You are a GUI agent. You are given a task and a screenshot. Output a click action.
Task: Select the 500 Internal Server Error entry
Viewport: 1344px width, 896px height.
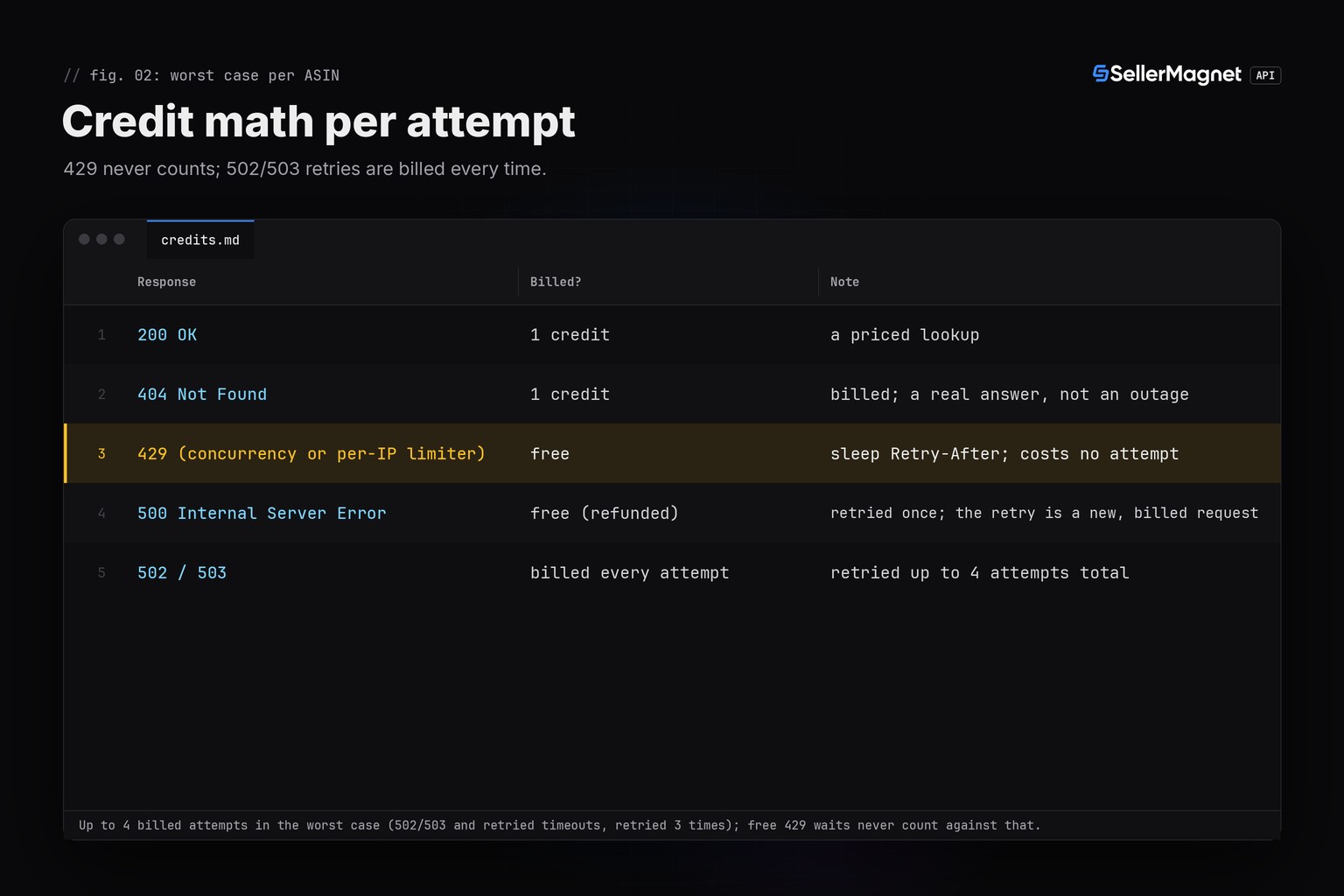(x=262, y=514)
